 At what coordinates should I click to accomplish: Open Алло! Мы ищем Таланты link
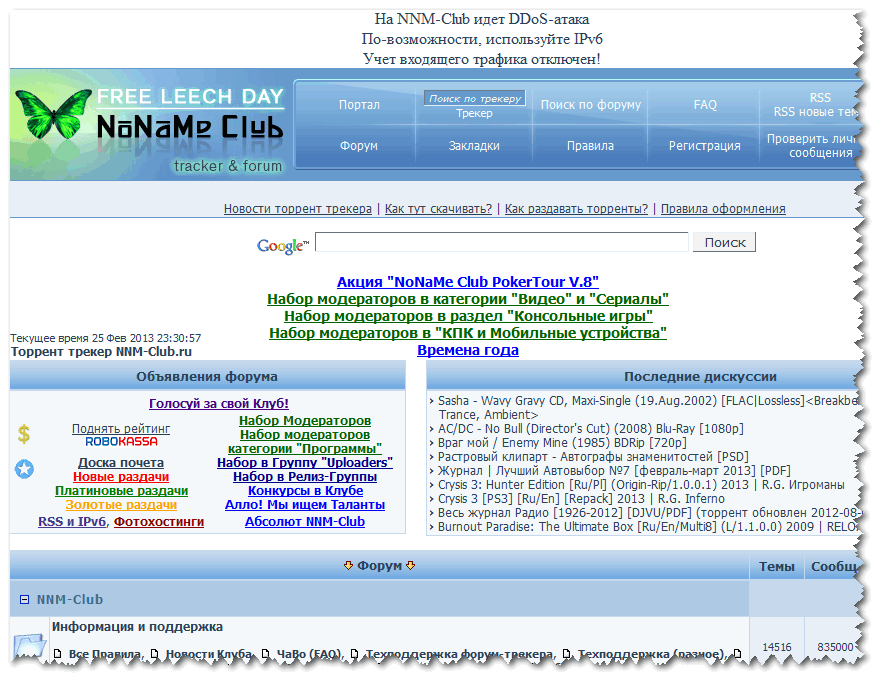pyautogui.click(x=305, y=505)
